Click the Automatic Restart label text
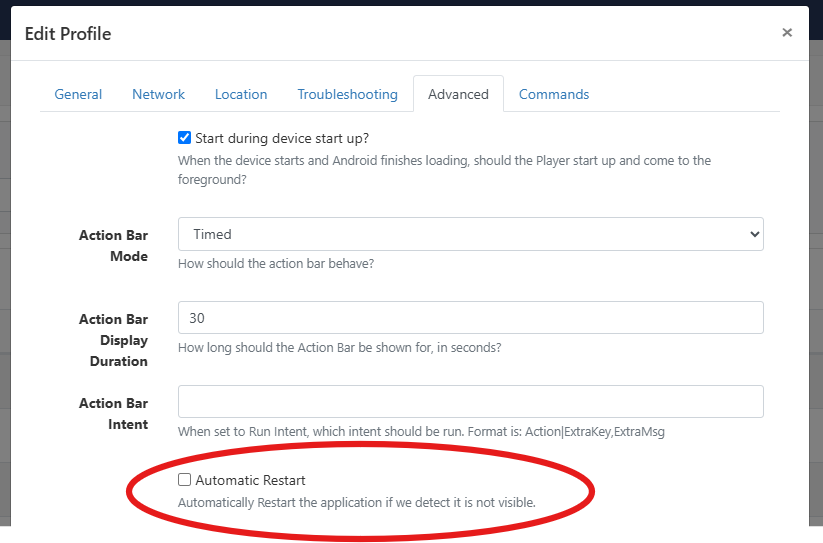The image size is (823, 543). click(x=251, y=480)
